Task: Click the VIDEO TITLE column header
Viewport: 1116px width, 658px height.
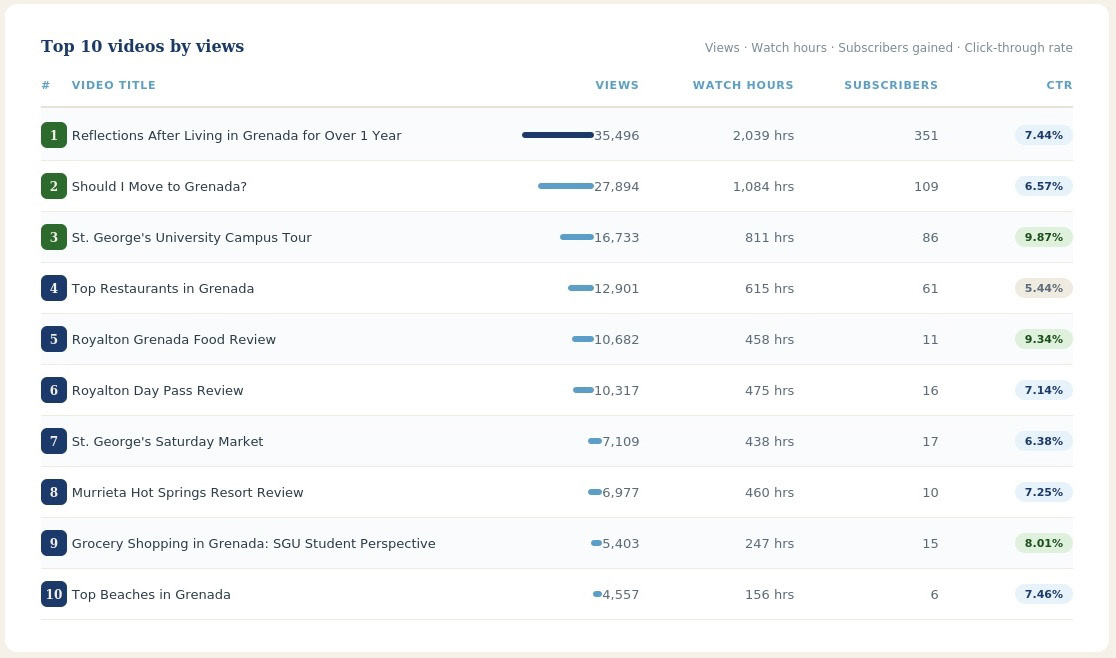Action: [114, 85]
